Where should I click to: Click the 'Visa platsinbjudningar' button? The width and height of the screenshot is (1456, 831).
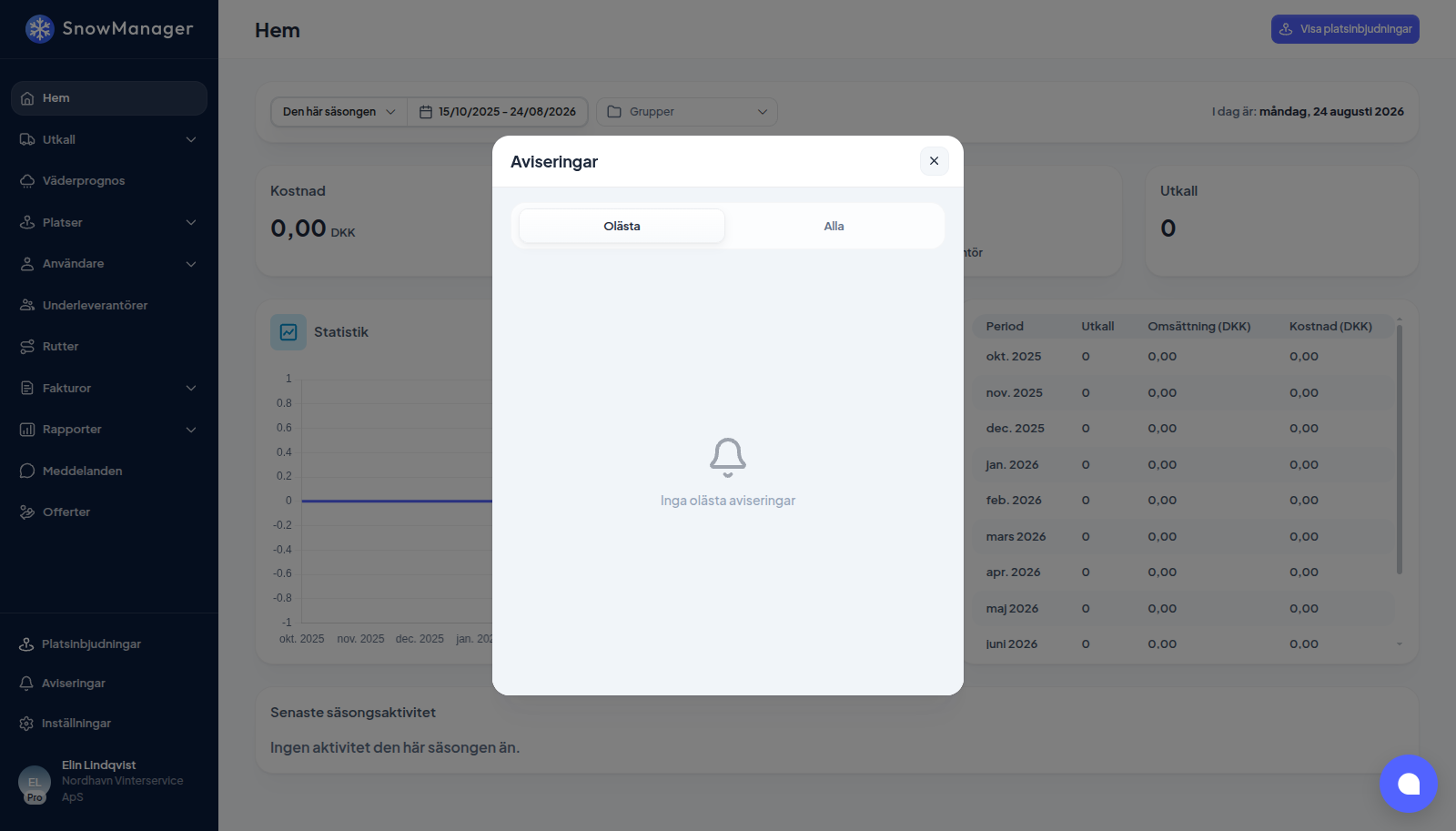[1345, 29]
